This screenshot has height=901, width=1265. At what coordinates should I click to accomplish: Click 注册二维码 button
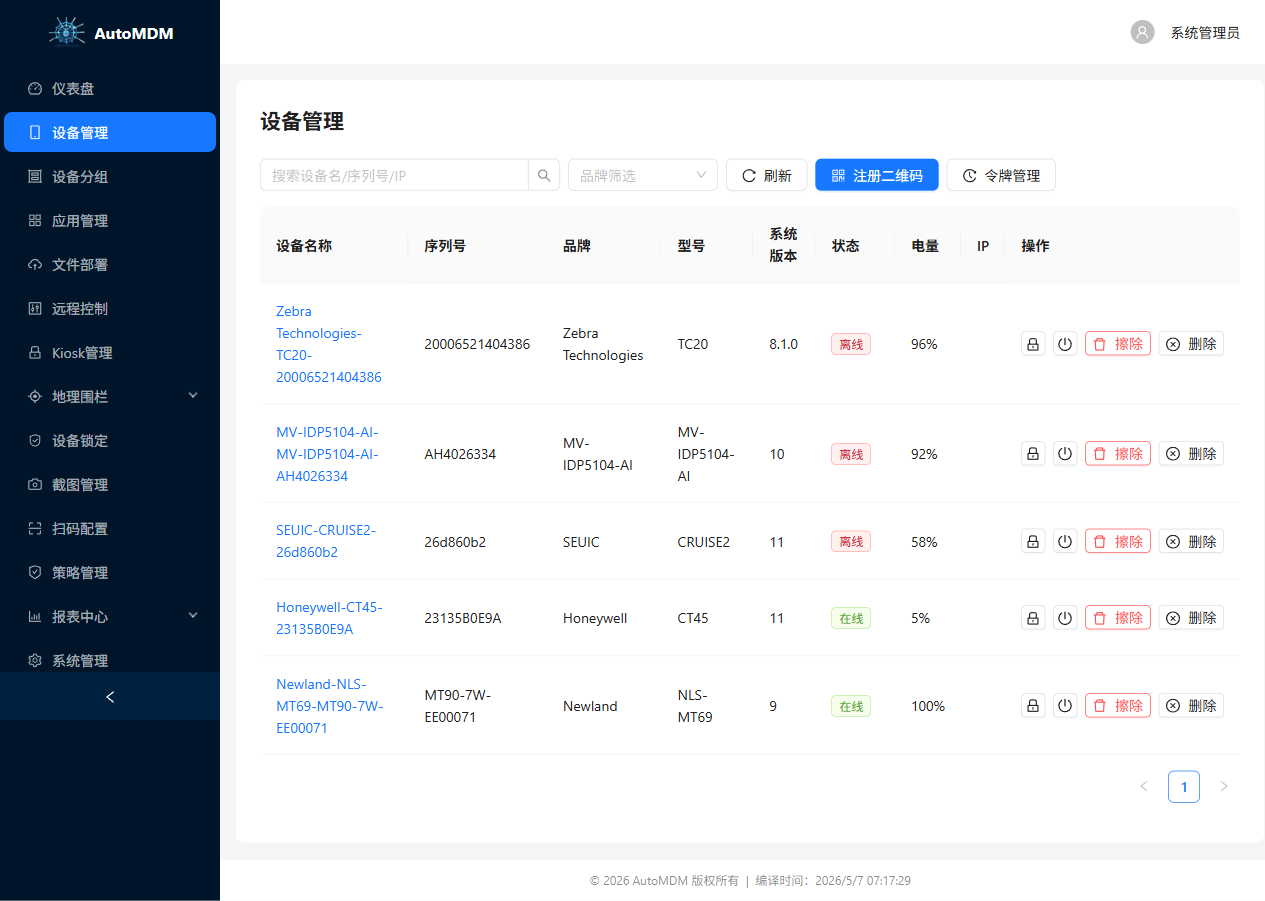(x=877, y=175)
